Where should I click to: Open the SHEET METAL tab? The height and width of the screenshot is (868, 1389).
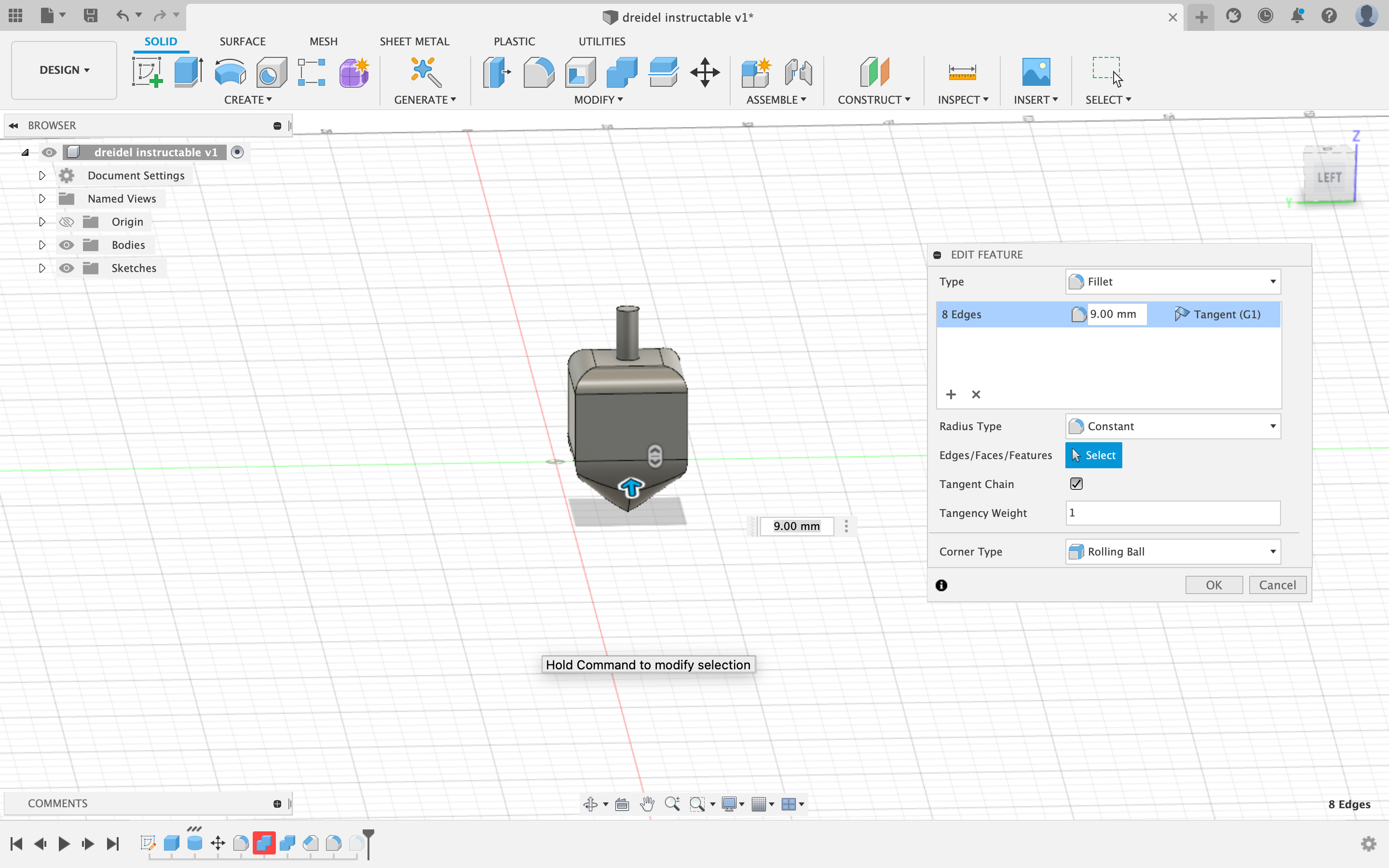(x=414, y=41)
